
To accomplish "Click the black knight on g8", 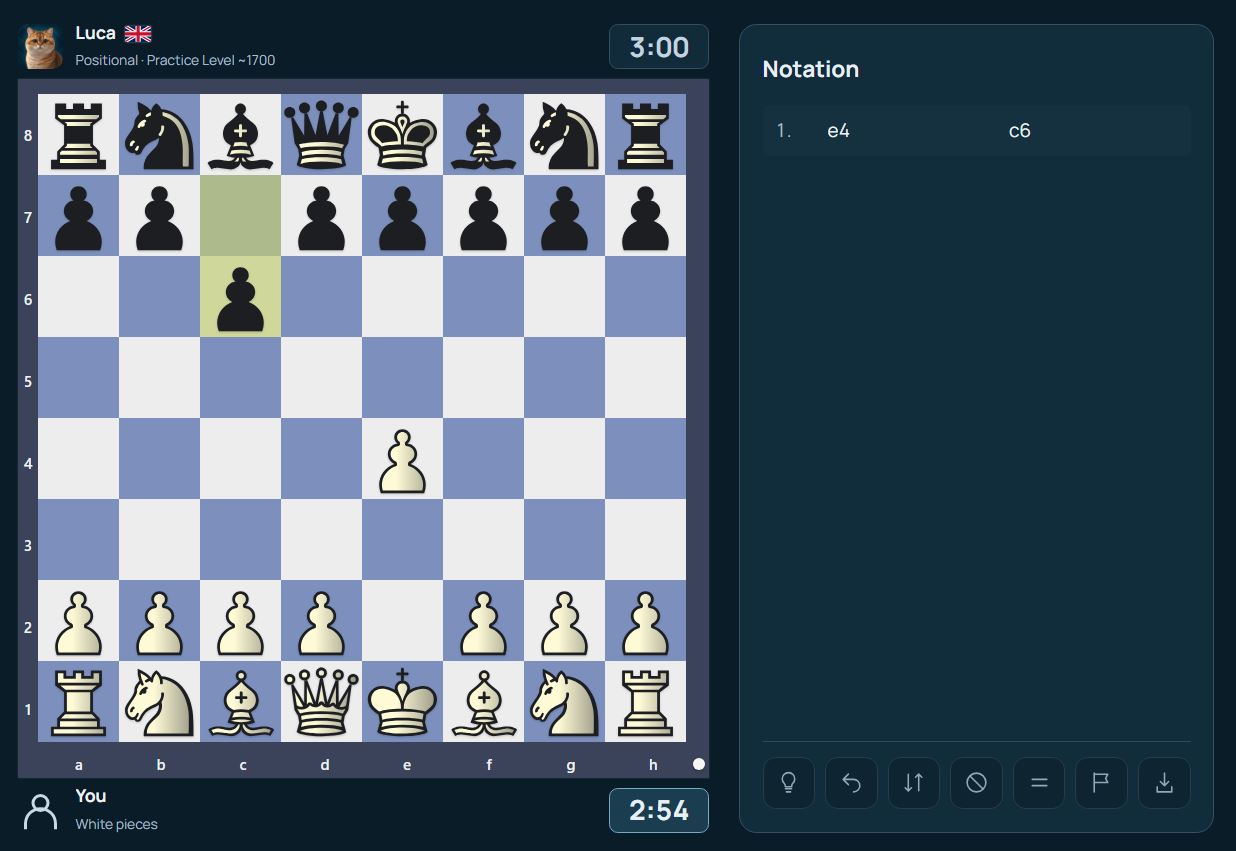I will (564, 135).
